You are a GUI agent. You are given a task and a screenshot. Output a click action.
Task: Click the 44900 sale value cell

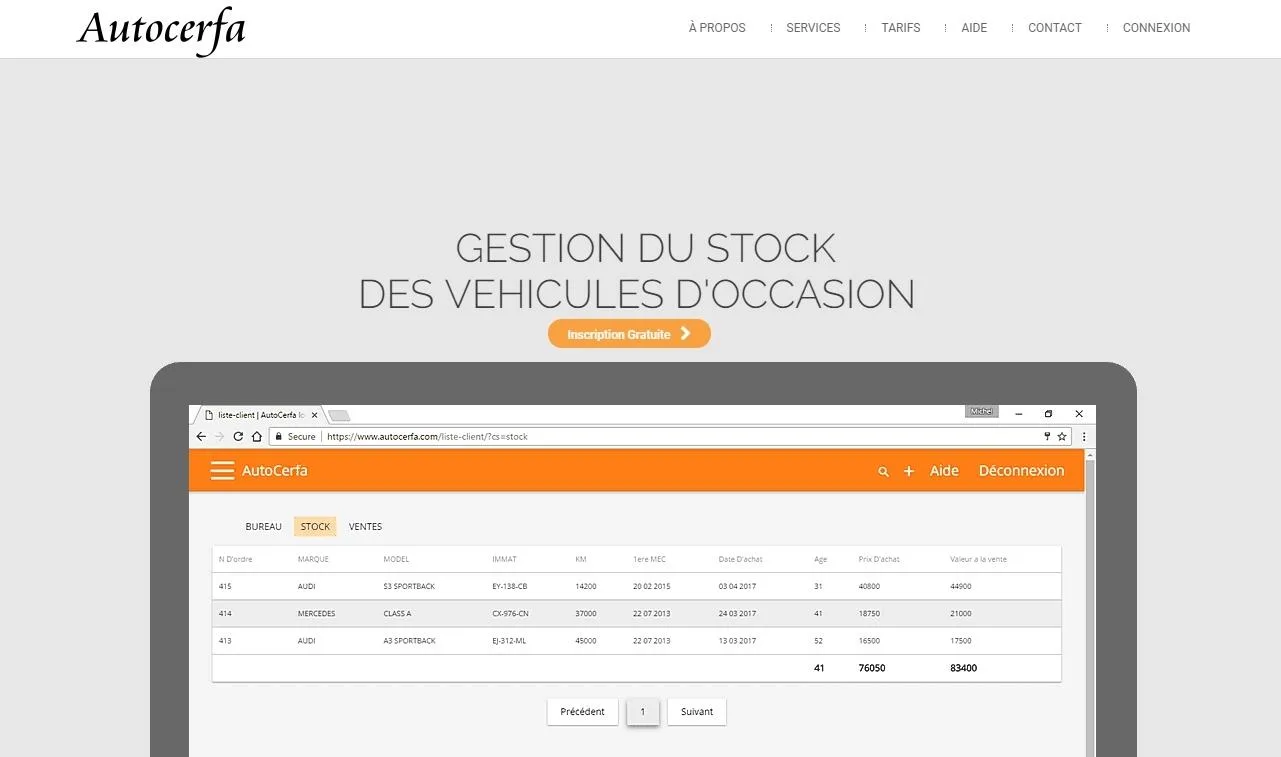tap(960, 586)
